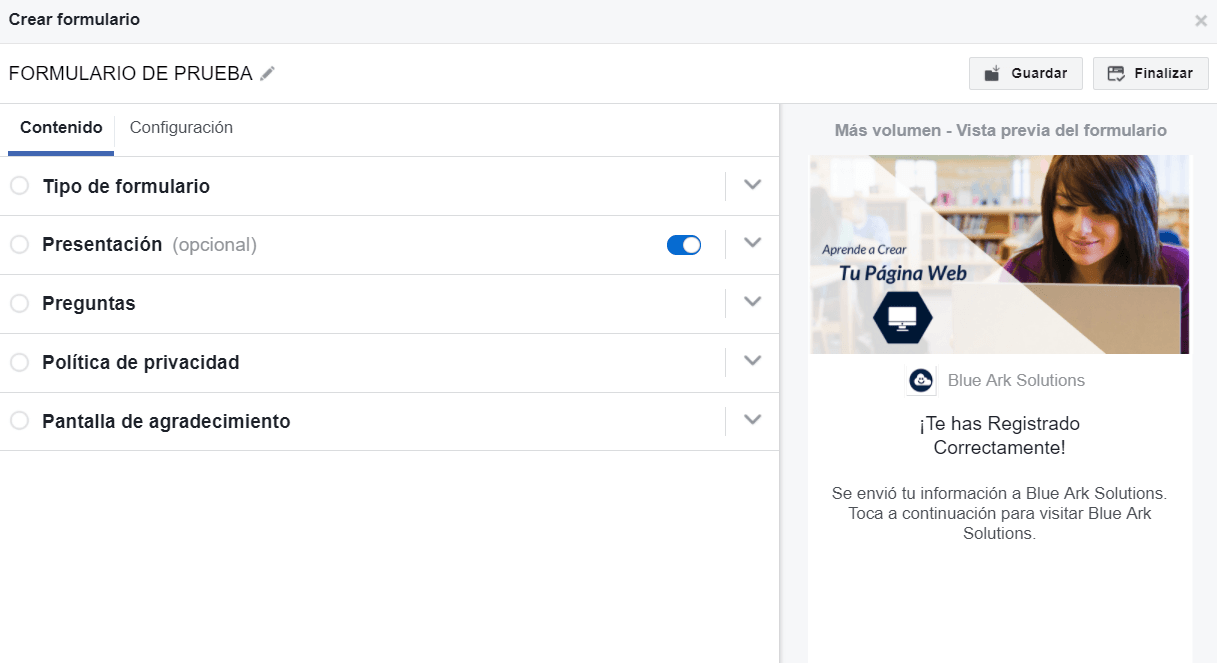Switch to the Contenido tab

pos(61,128)
